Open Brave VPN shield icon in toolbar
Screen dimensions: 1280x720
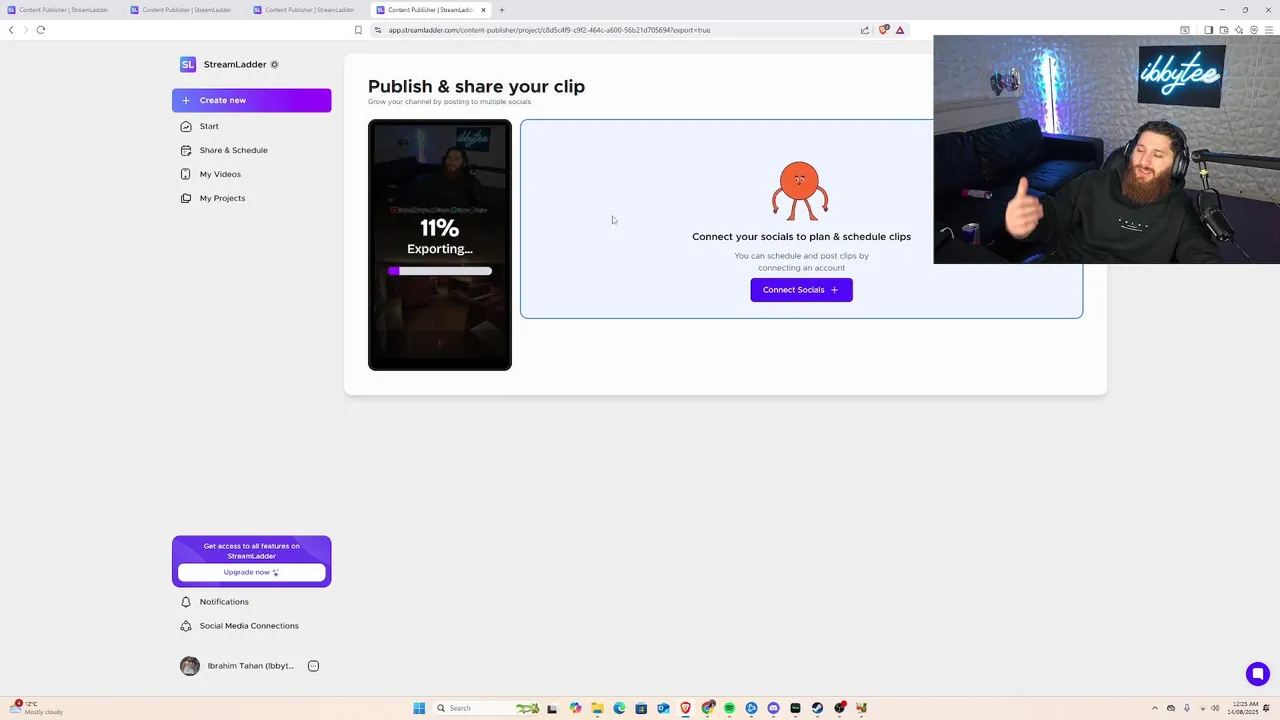point(1254,30)
